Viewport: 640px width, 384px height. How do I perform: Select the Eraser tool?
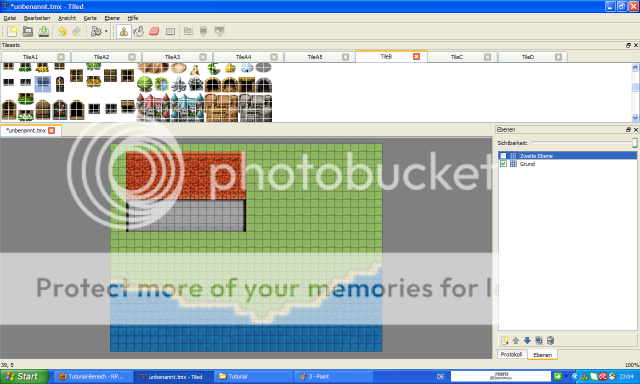point(154,31)
